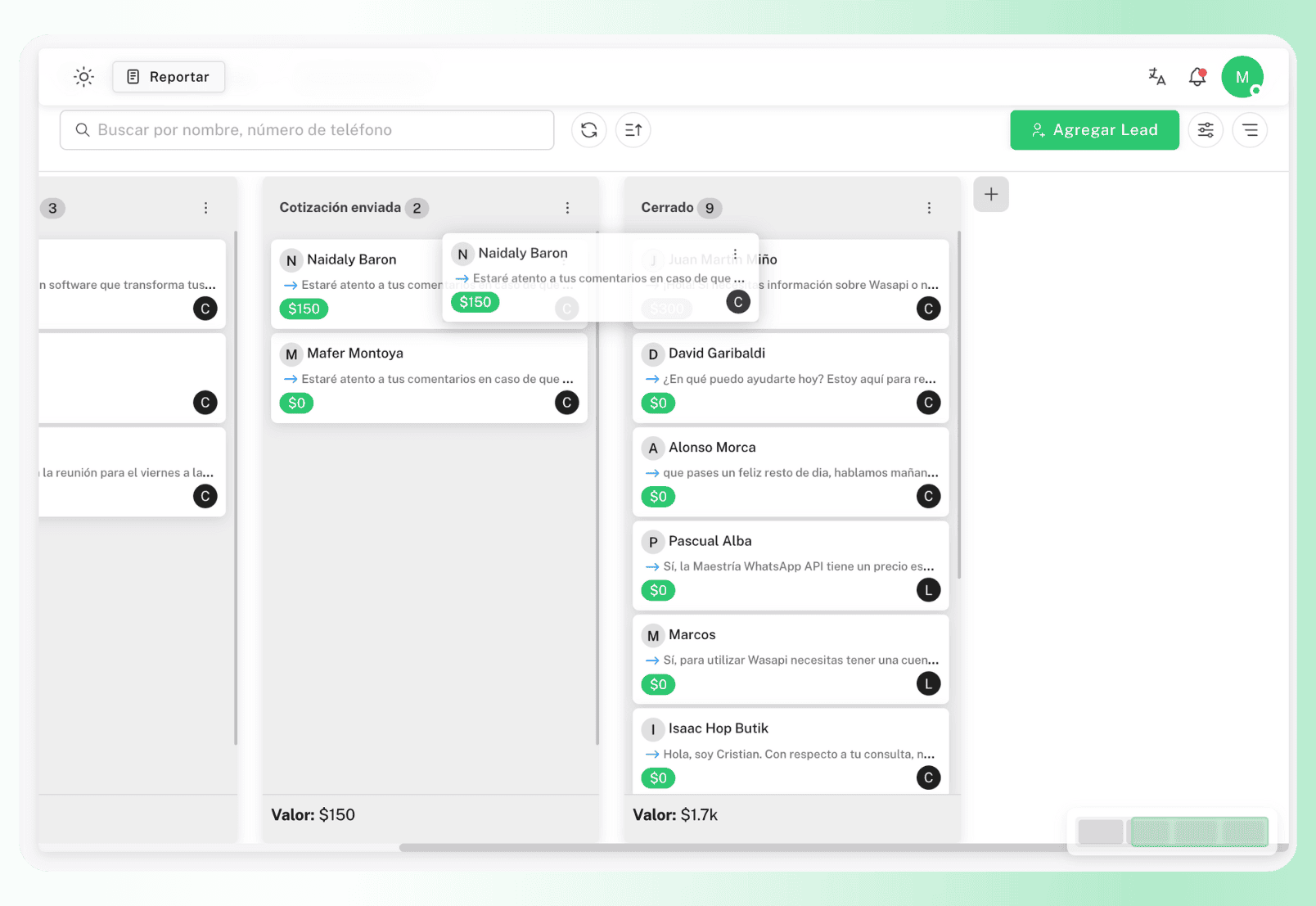Add a new column with the plus button
Image resolution: width=1316 pixels, height=906 pixels.
point(991,195)
